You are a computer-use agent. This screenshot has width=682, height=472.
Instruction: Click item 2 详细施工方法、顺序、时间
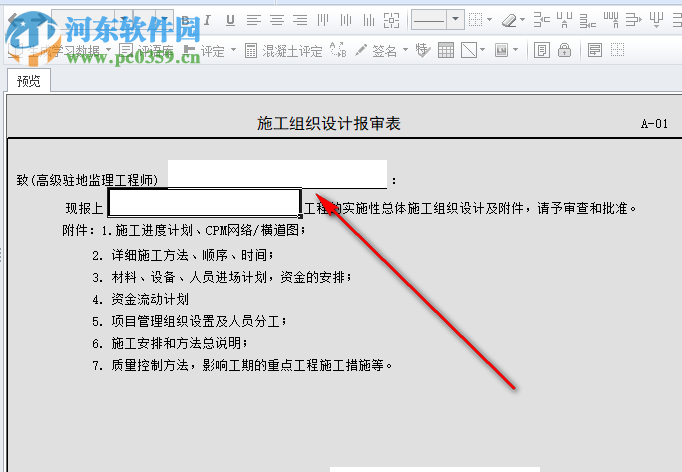[x=183, y=255]
